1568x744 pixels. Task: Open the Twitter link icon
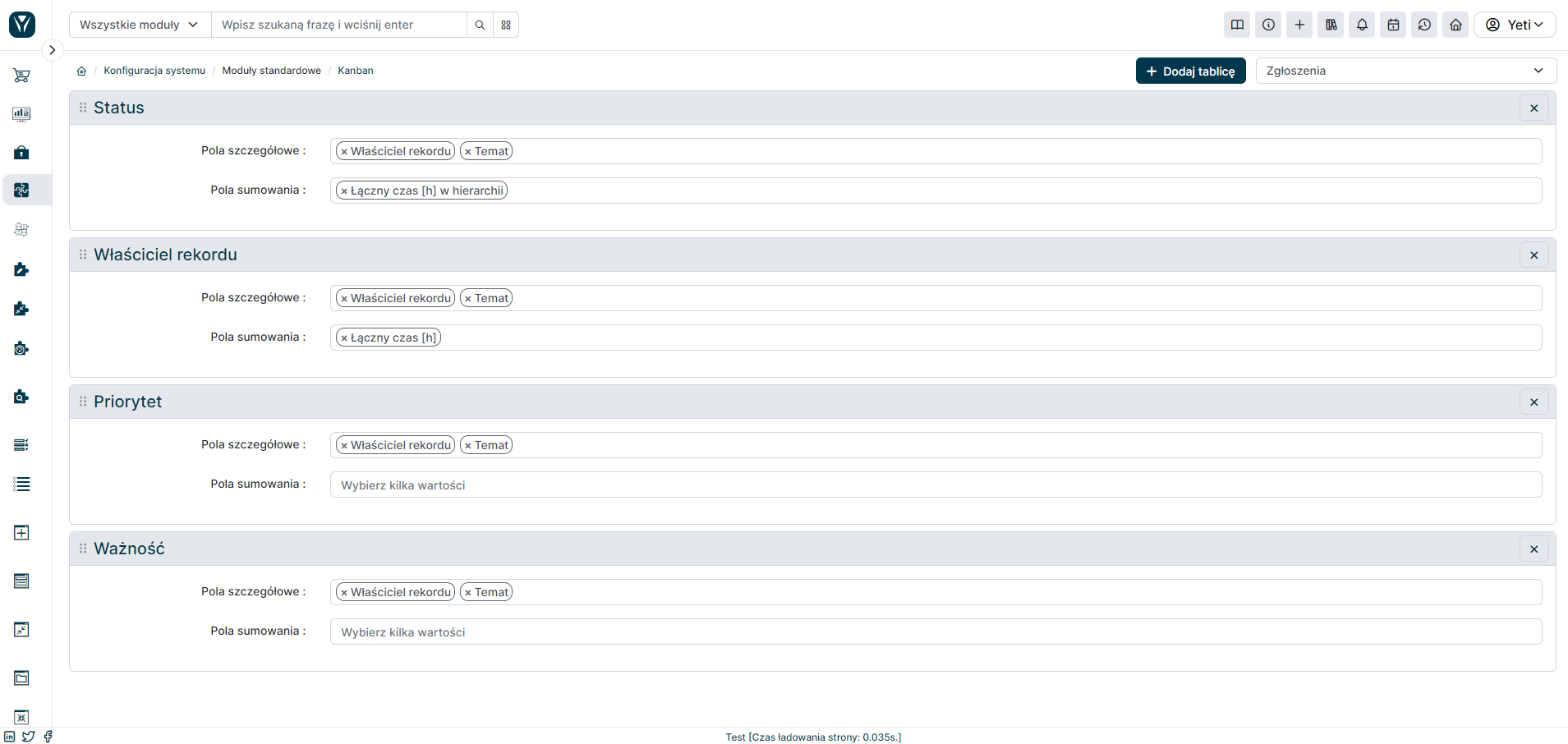click(29, 737)
